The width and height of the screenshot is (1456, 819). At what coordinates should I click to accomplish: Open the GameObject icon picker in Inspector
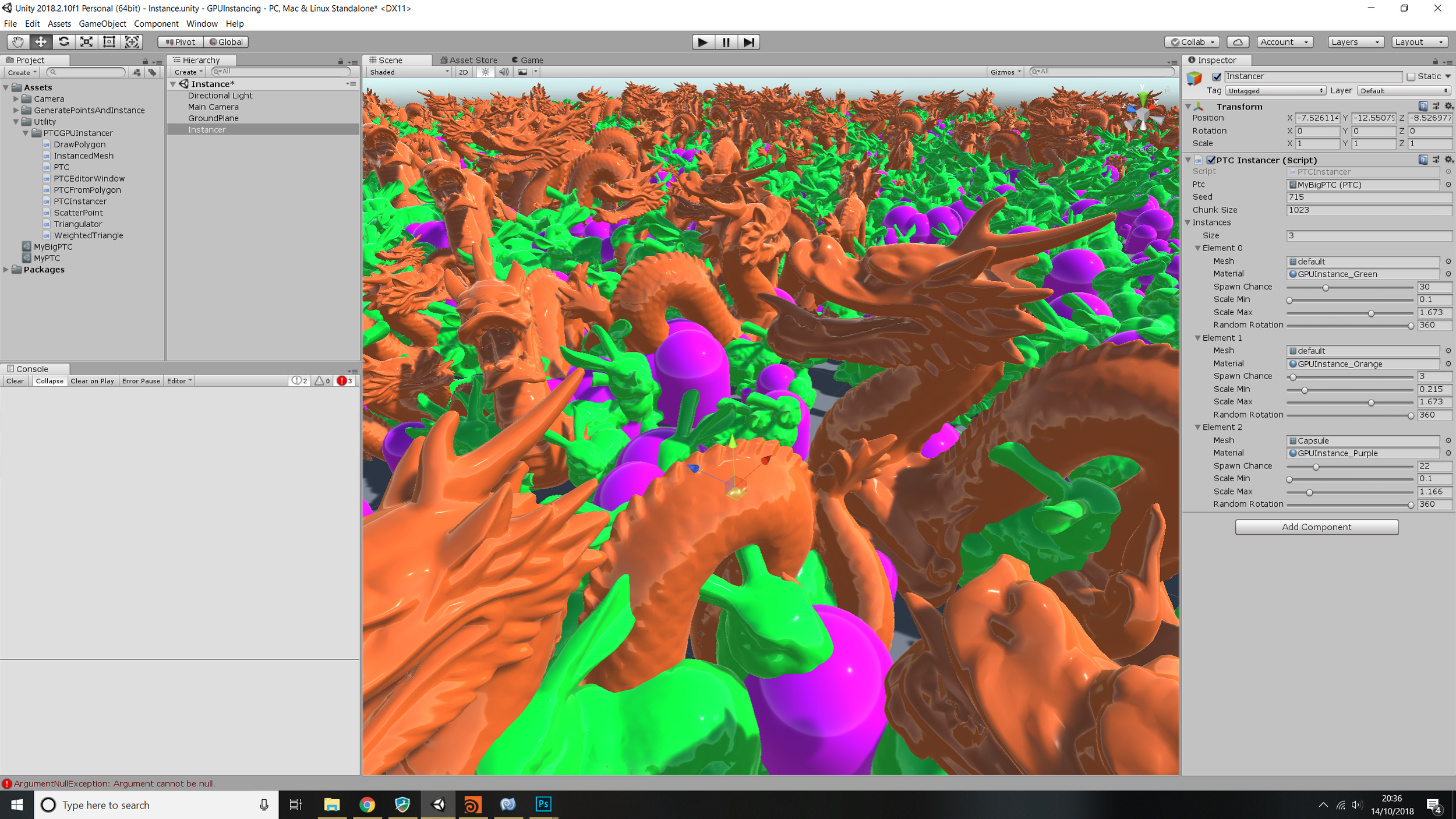tap(1195, 78)
